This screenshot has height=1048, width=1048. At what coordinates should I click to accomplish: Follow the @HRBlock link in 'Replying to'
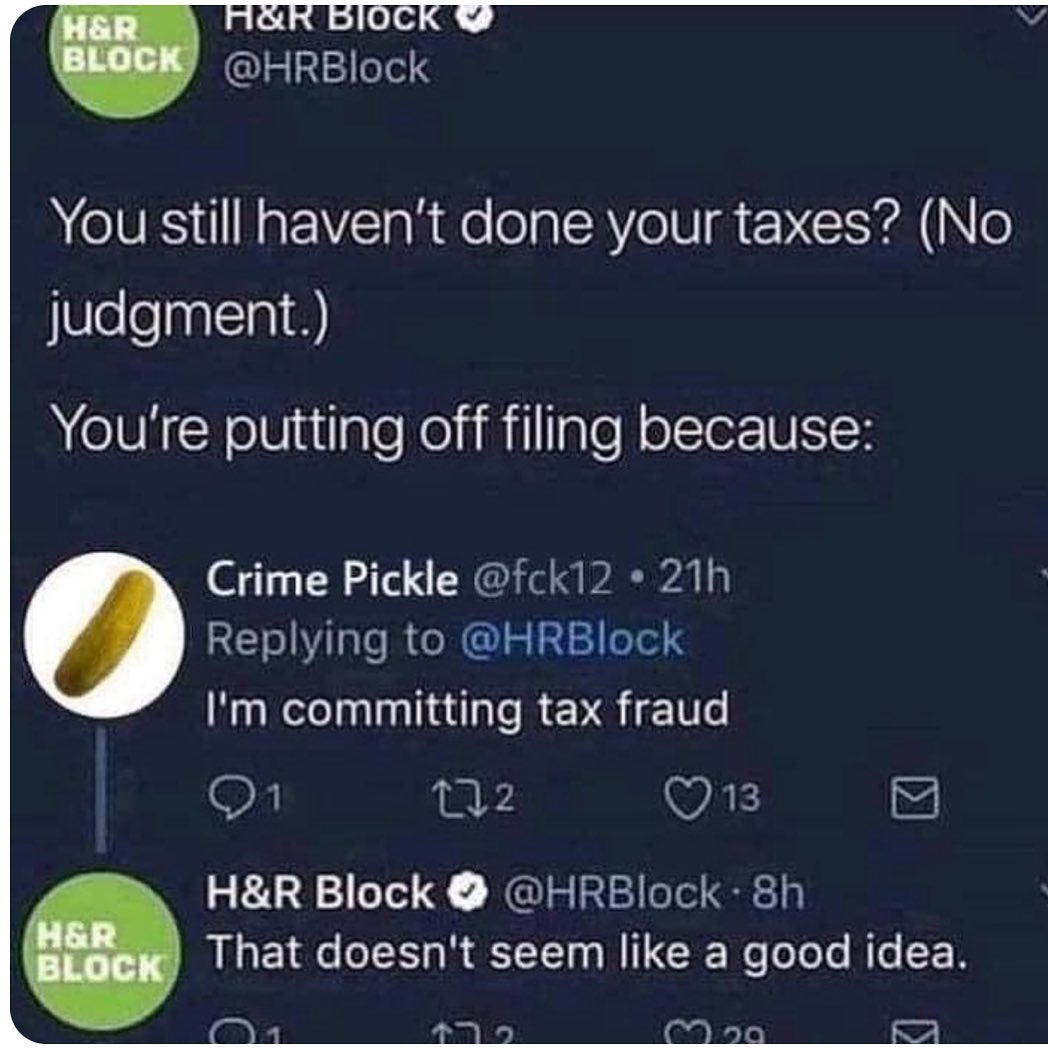point(572,640)
